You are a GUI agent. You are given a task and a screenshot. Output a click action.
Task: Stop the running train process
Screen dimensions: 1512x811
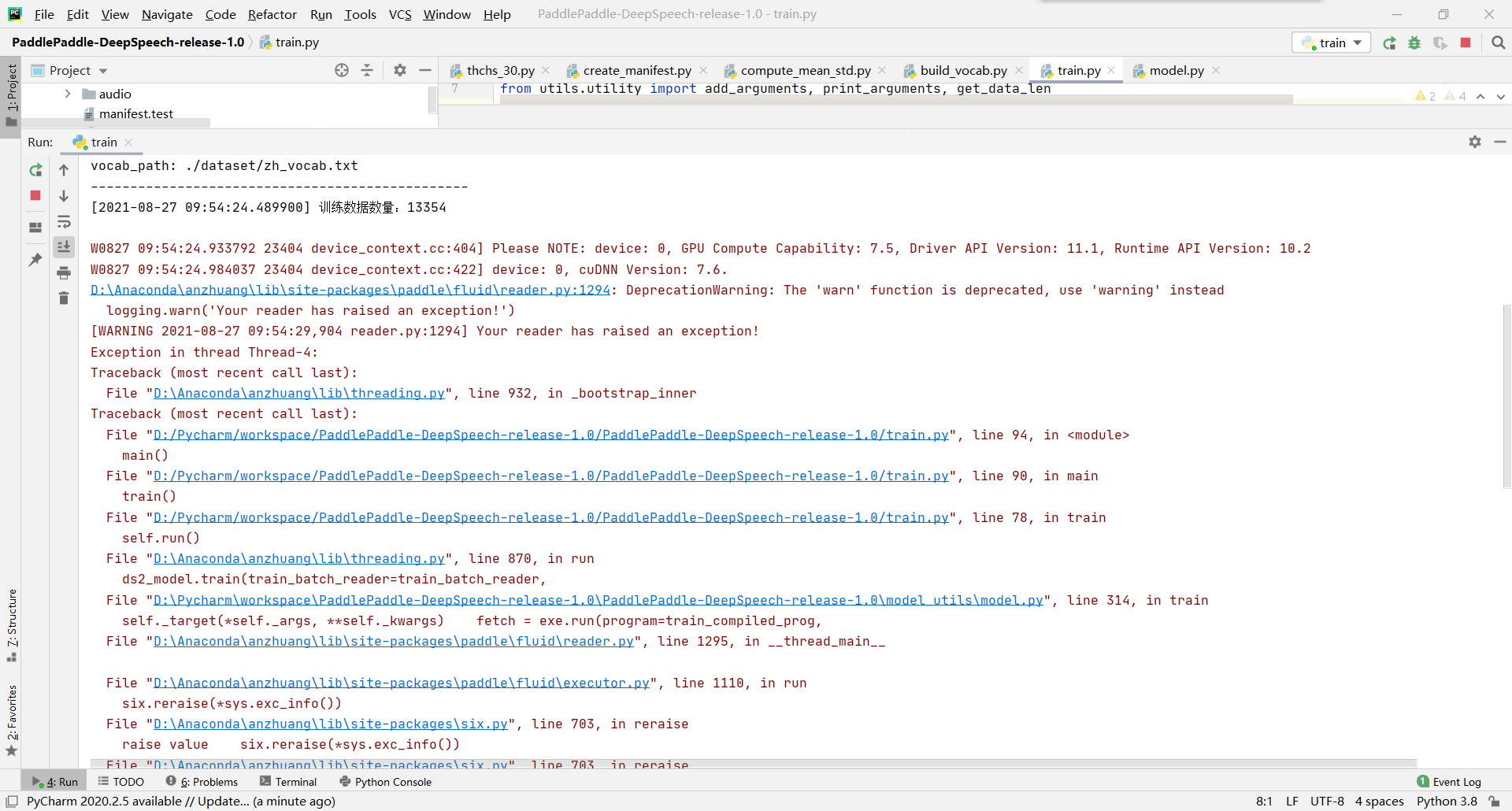coord(35,196)
